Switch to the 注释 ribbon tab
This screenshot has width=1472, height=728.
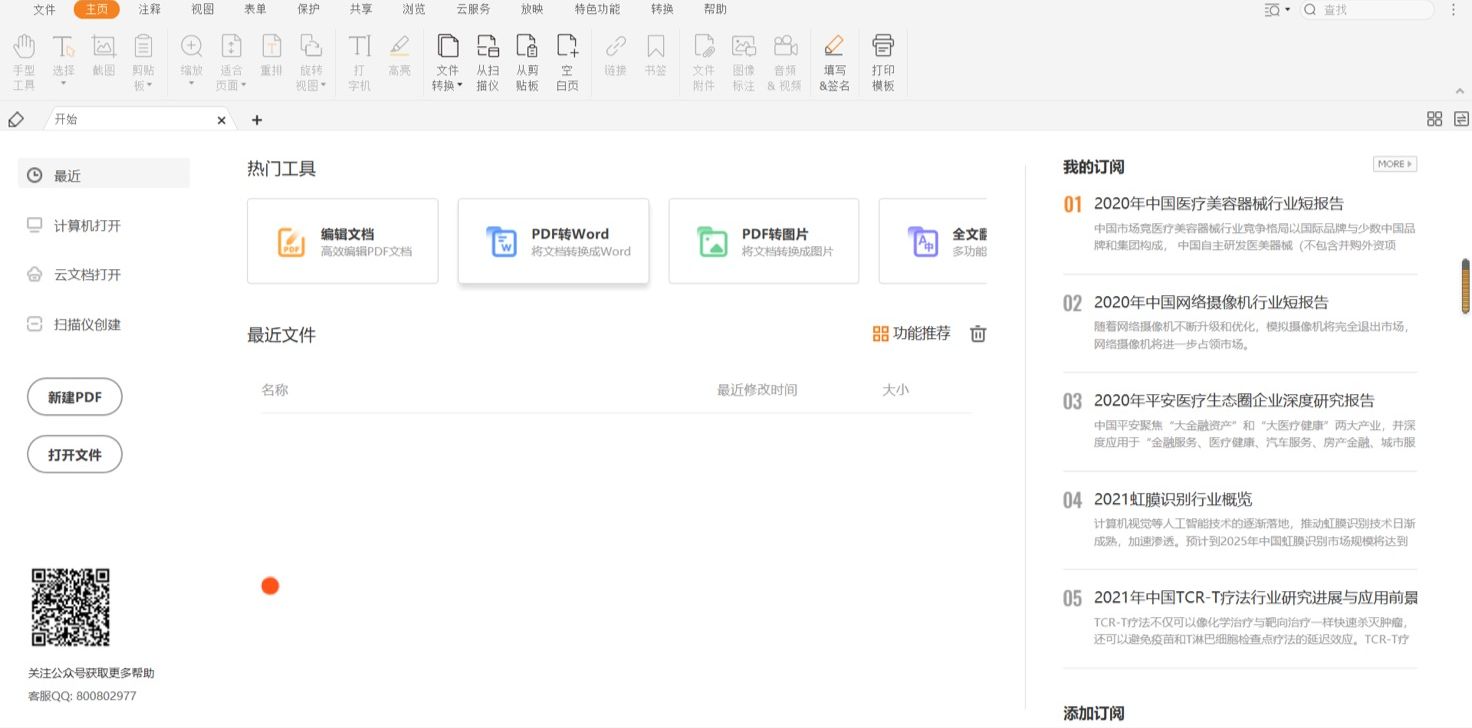pyautogui.click(x=149, y=9)
